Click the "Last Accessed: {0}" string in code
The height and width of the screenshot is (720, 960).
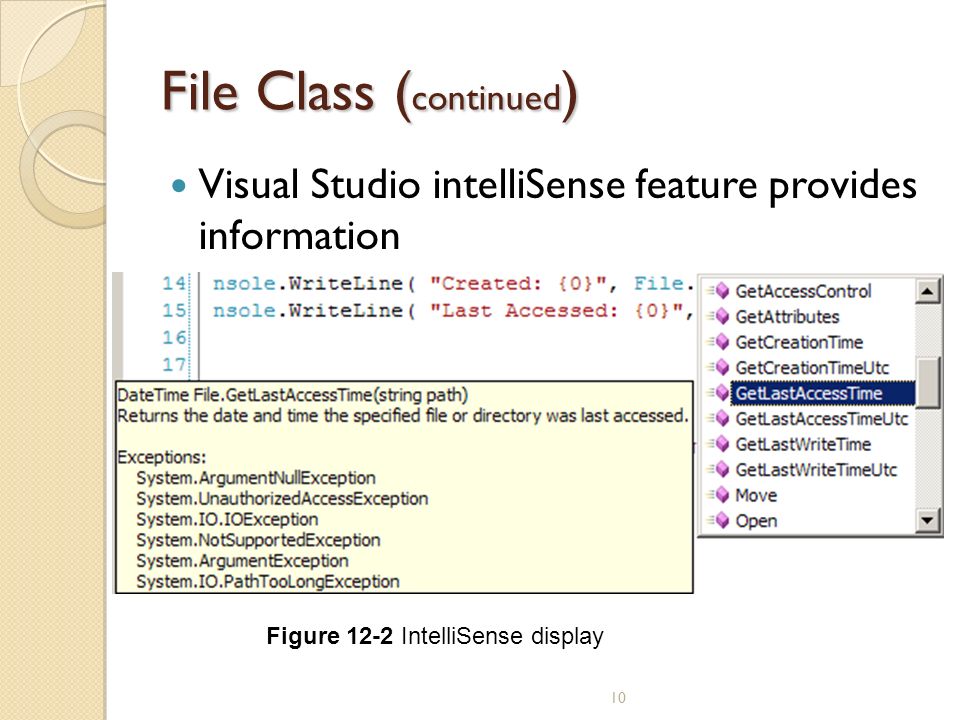click(x=557, y=310)
